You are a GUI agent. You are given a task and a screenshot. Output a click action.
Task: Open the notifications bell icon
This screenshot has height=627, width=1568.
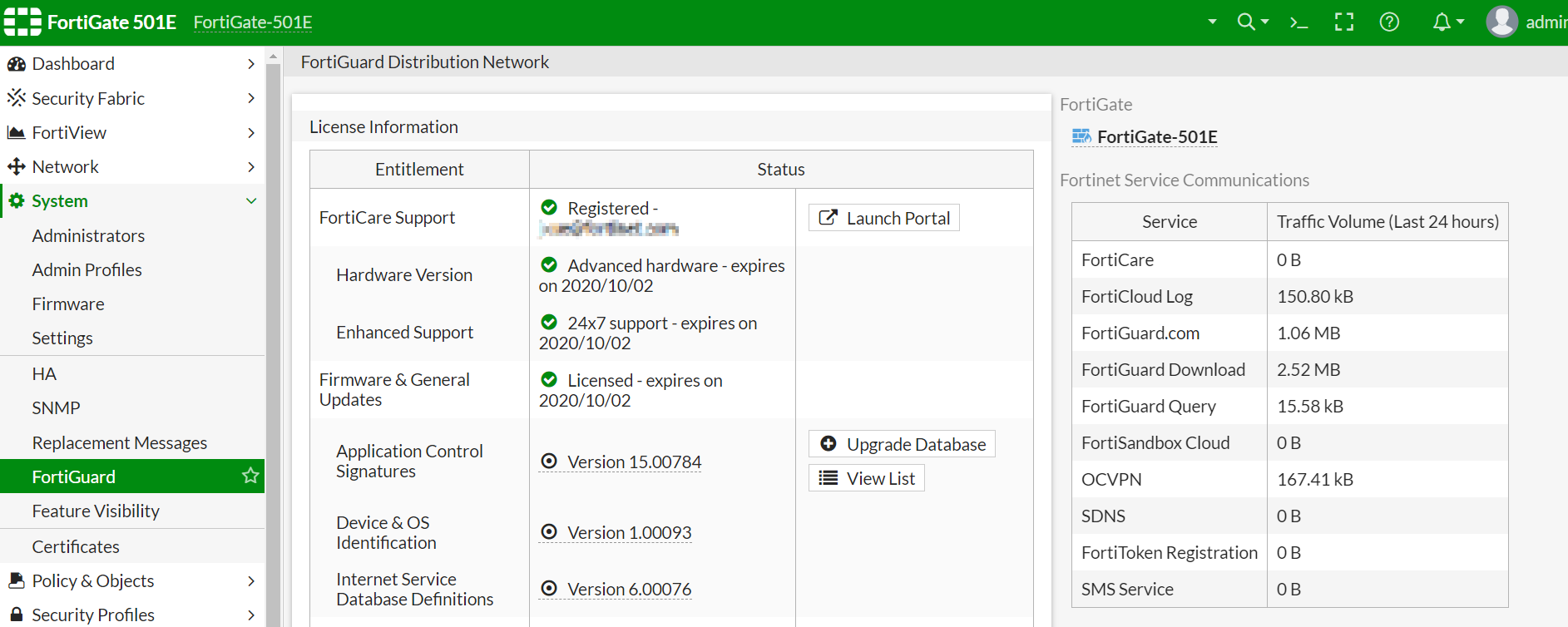point(1442,22)
